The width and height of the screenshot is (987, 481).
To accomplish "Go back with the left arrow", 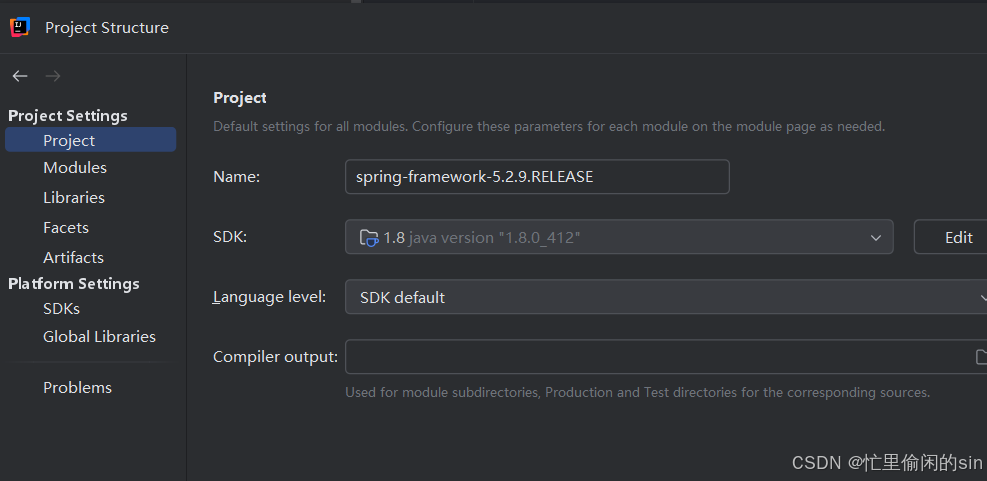I will pyautogui.click(x=20, y=76).
